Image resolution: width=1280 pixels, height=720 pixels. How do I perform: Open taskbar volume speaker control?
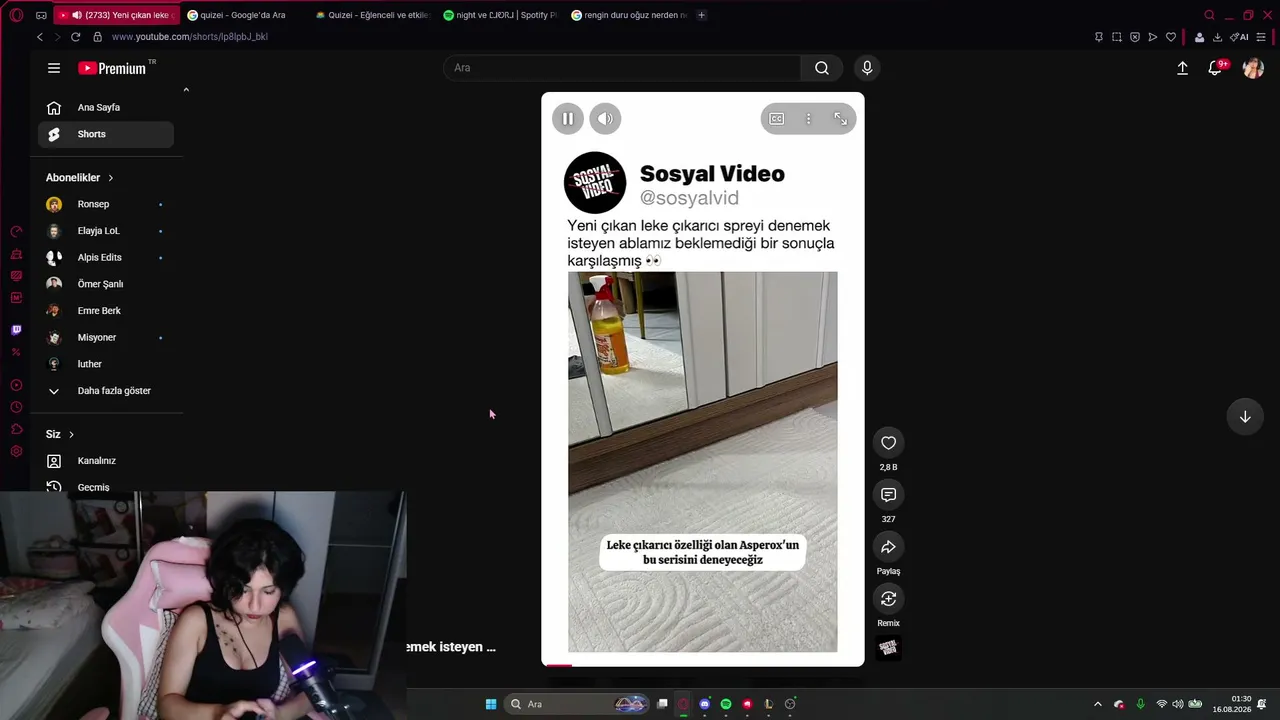tap(1177, 704)
